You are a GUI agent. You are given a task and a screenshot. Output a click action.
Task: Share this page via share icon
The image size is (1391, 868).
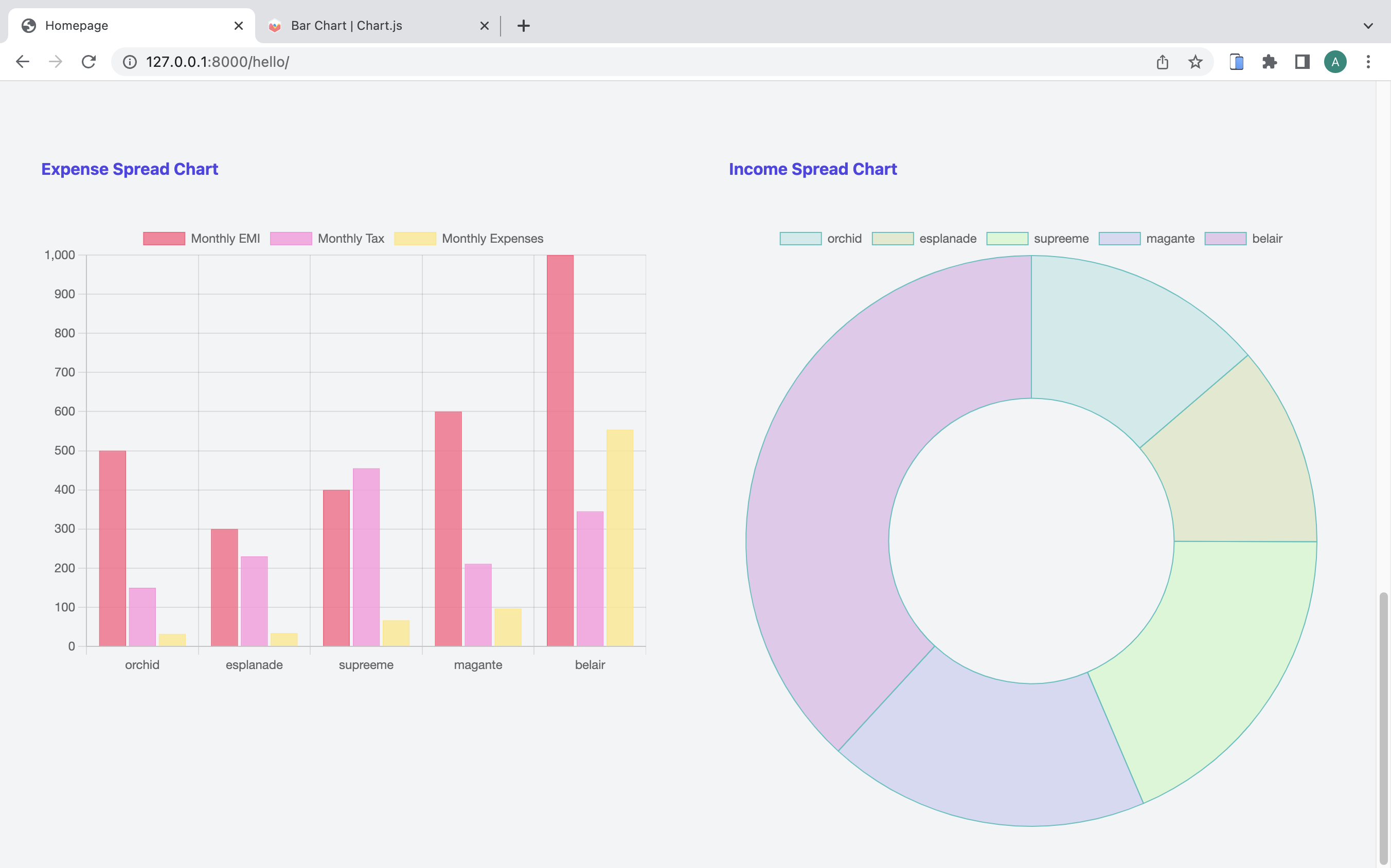click(1163, 61)
